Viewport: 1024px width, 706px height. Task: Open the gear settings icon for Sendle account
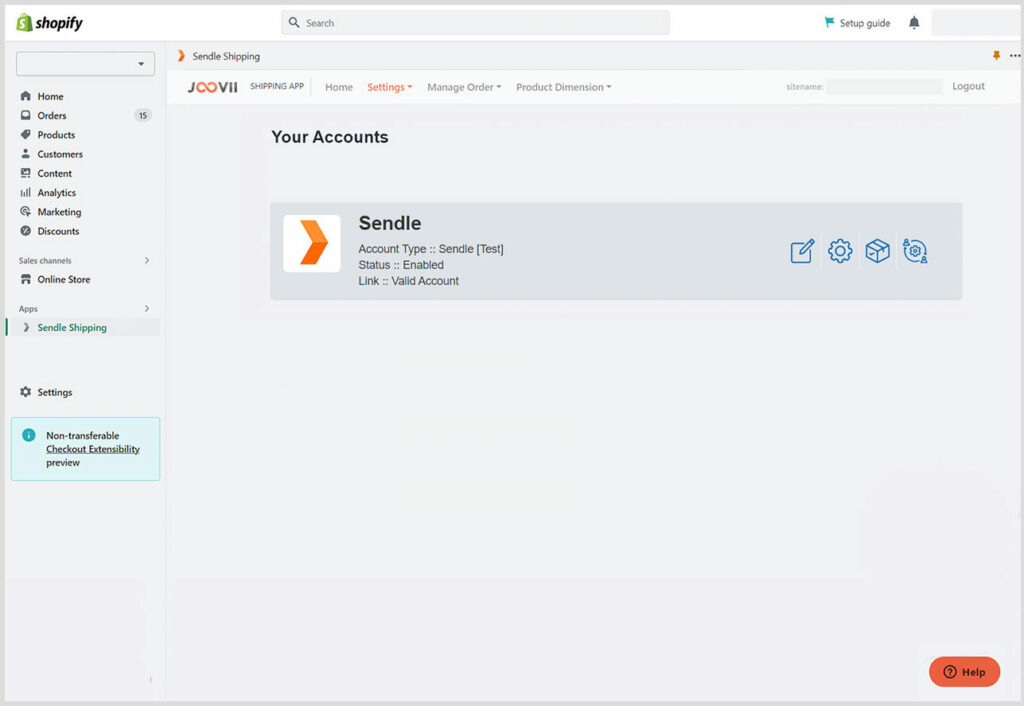point(840,251)
